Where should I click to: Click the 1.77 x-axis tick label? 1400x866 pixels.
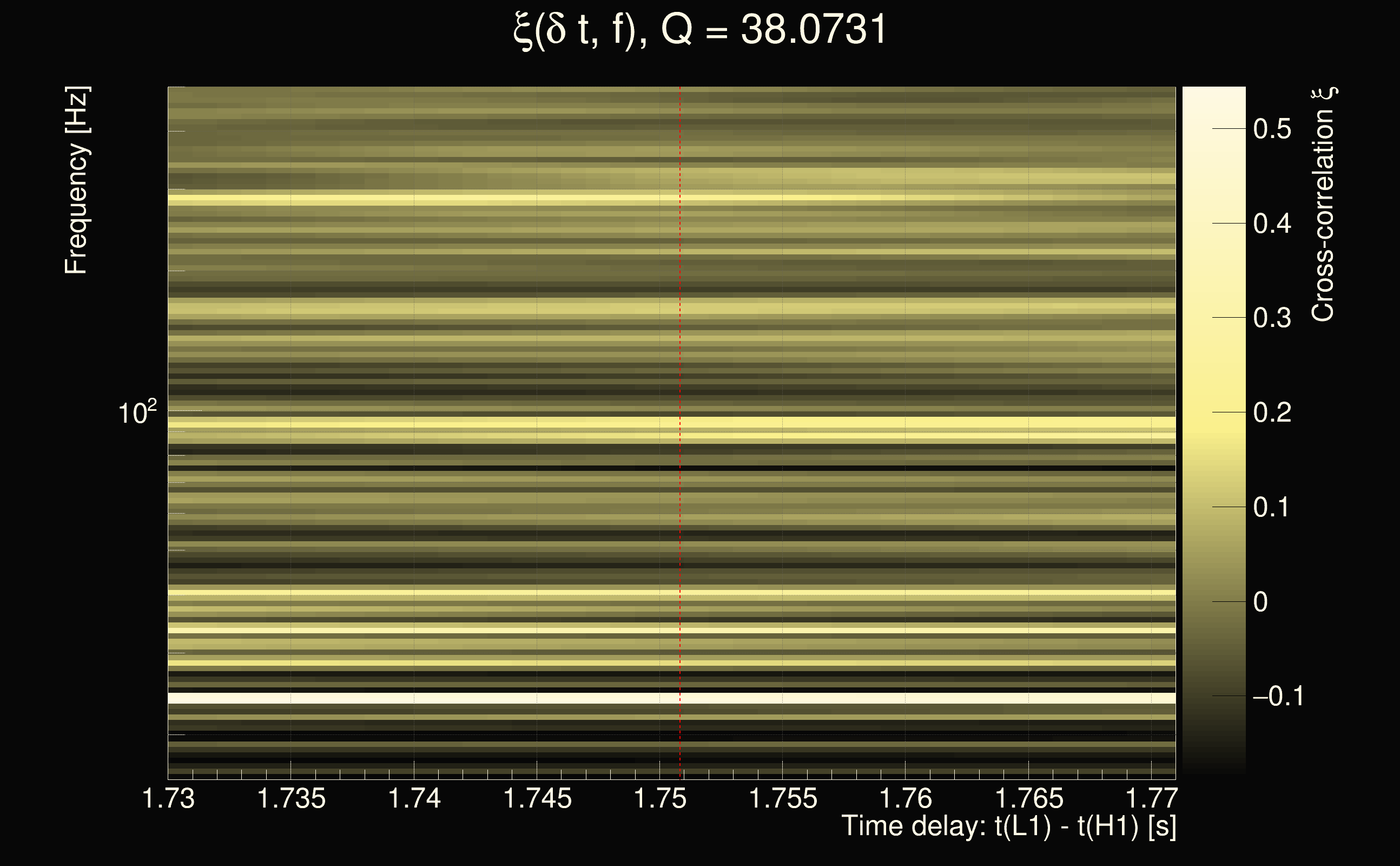(x=1152, y=798)
